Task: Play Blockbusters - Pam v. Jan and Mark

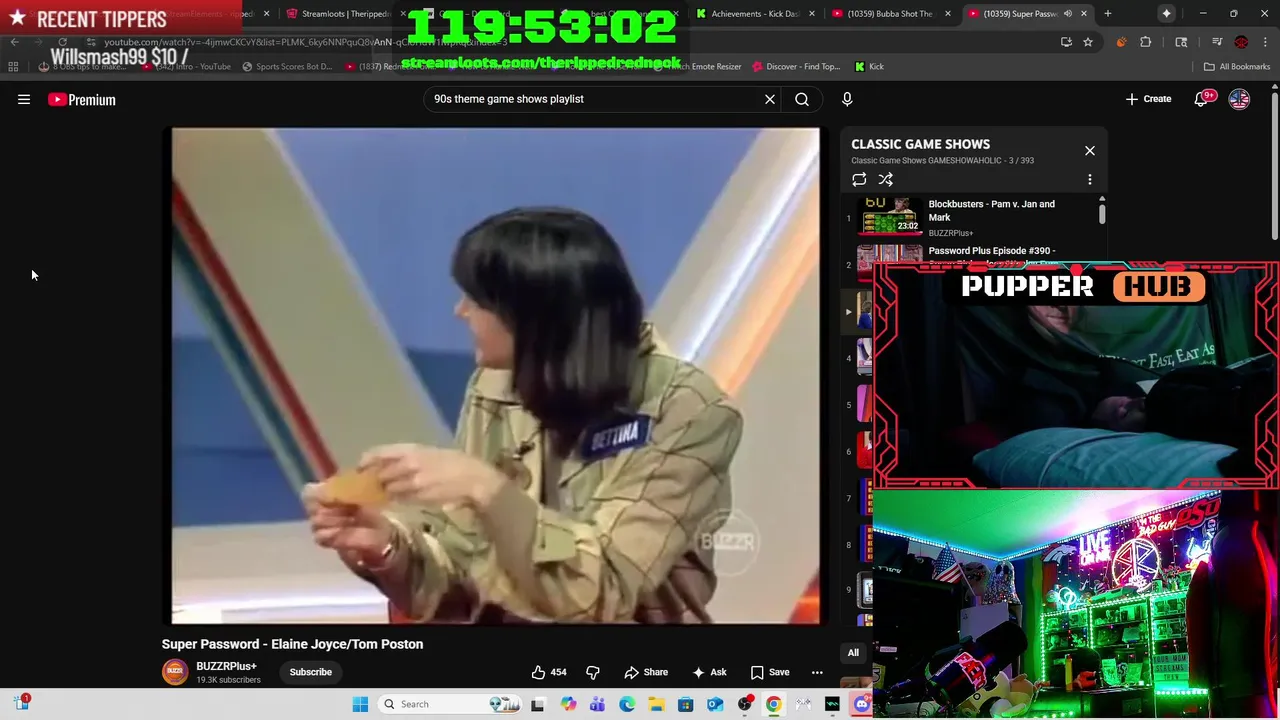Action: [x=991, y=210]
